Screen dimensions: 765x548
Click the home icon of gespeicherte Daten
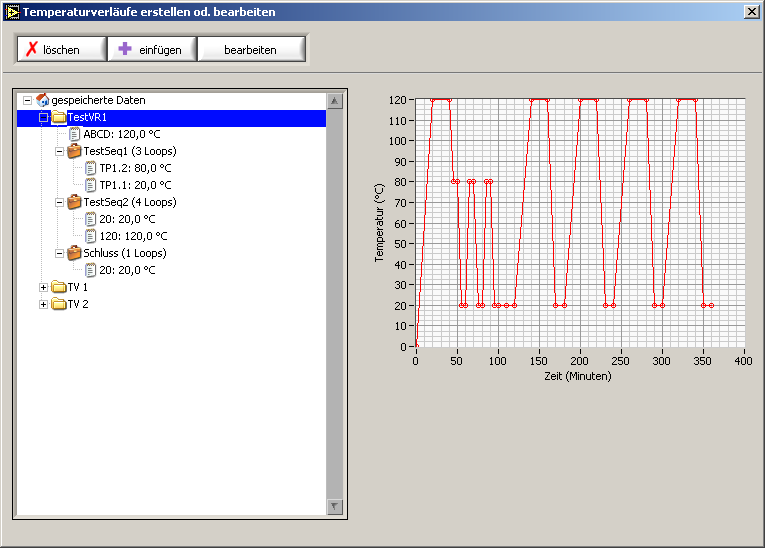[x=42, y=100]
